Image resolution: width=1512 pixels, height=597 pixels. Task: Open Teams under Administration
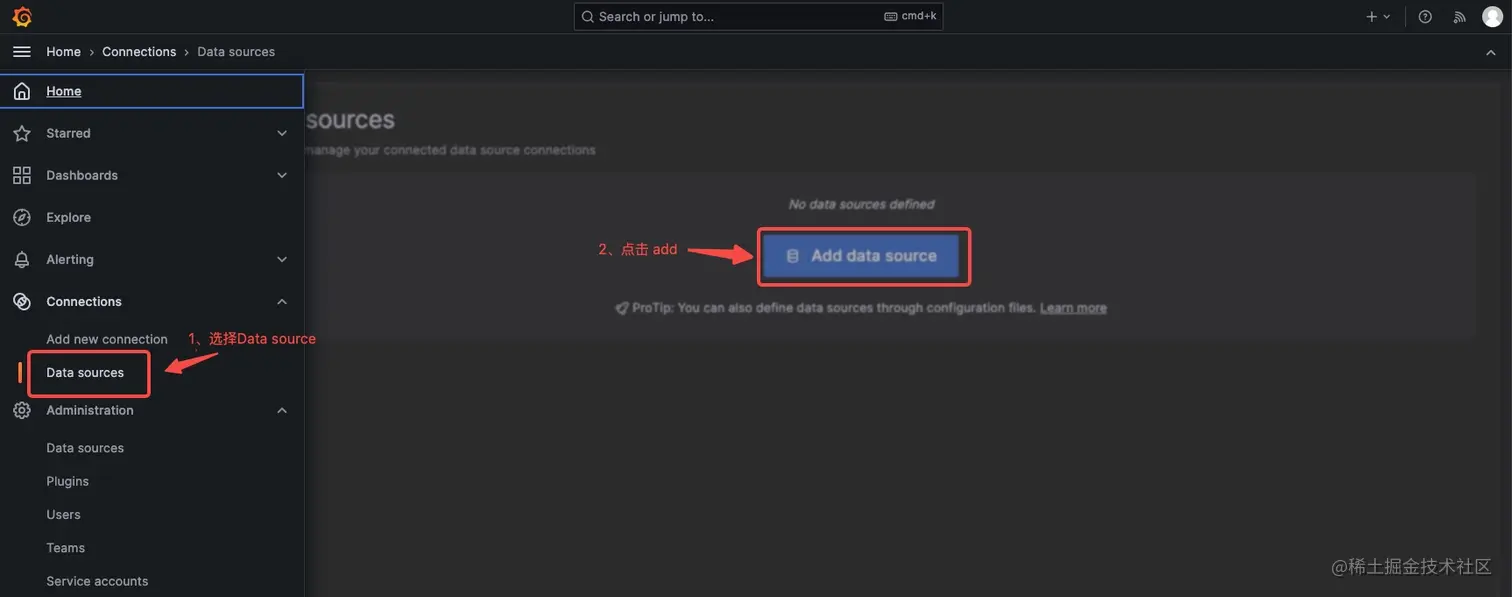tap(65, 547)
